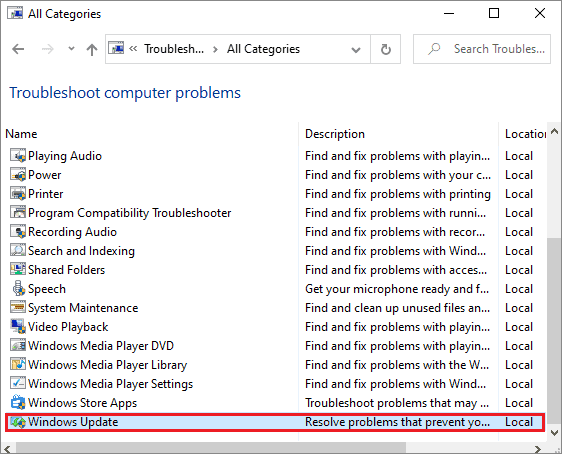
Task: Click the Power troubleshooter icon
Action: coord(18,175)
